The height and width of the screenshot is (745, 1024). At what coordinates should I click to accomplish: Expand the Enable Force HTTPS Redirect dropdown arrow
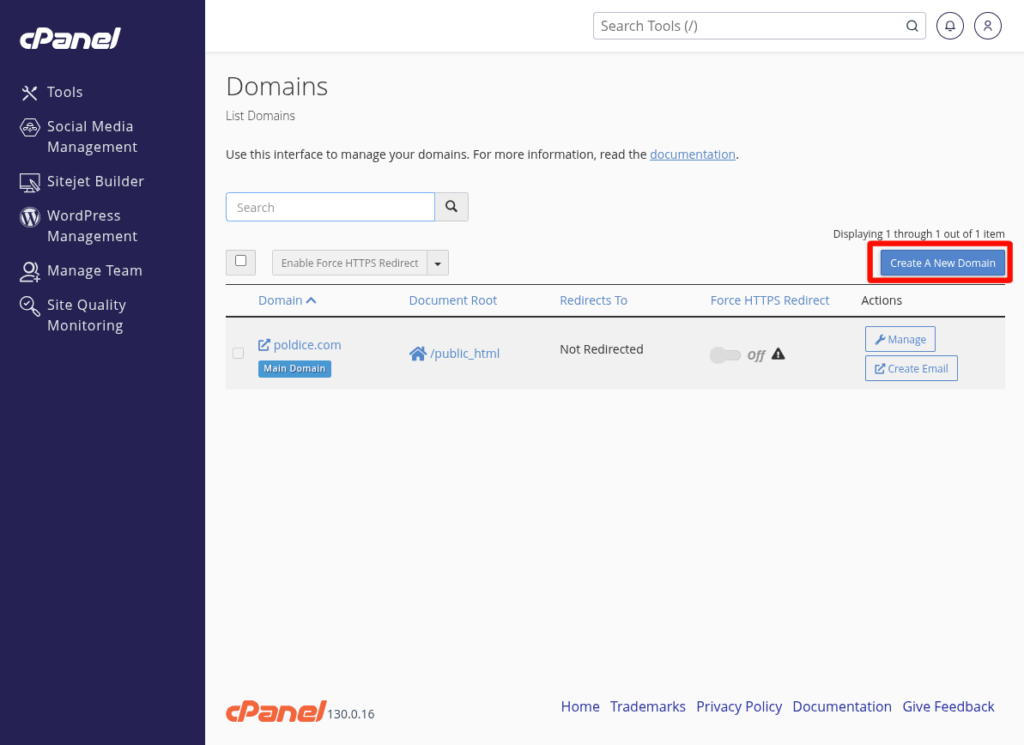point(438,263)
